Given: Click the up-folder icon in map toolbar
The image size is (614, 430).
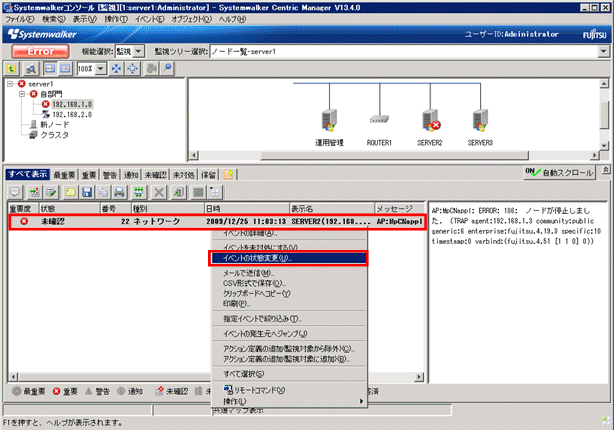Looking at the screenshot, I should [x=12, y=69].
